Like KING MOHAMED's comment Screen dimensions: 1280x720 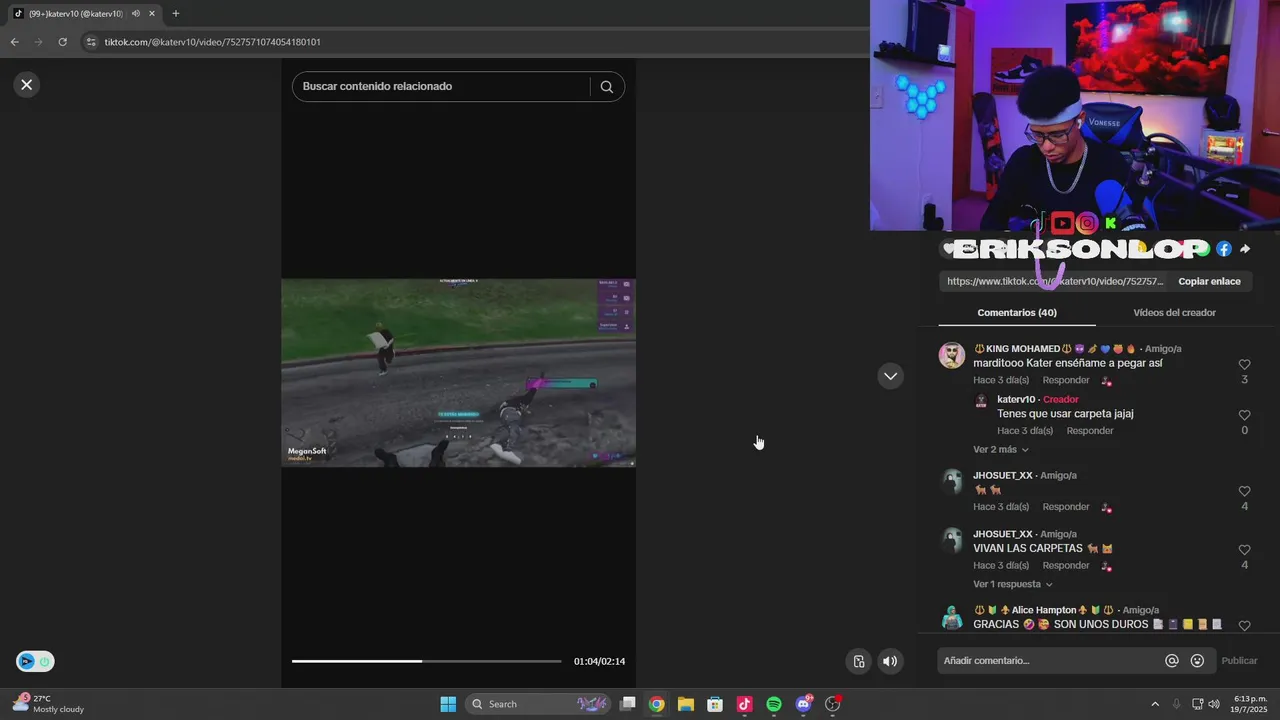[1244, 365]
